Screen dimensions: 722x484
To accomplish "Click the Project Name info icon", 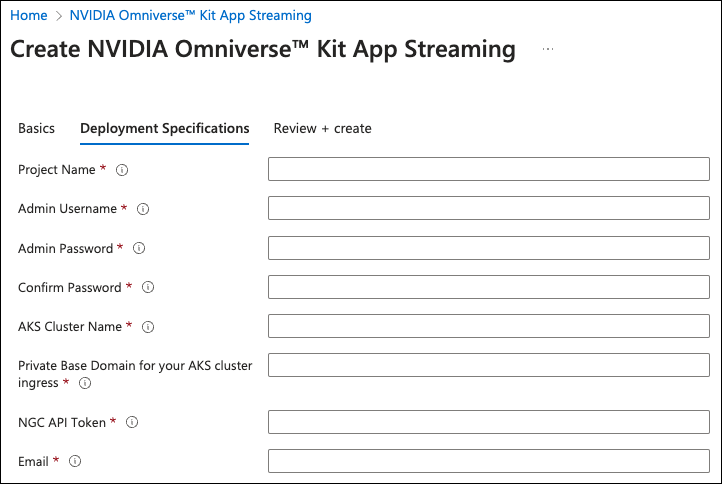I will tap(122, 170).
